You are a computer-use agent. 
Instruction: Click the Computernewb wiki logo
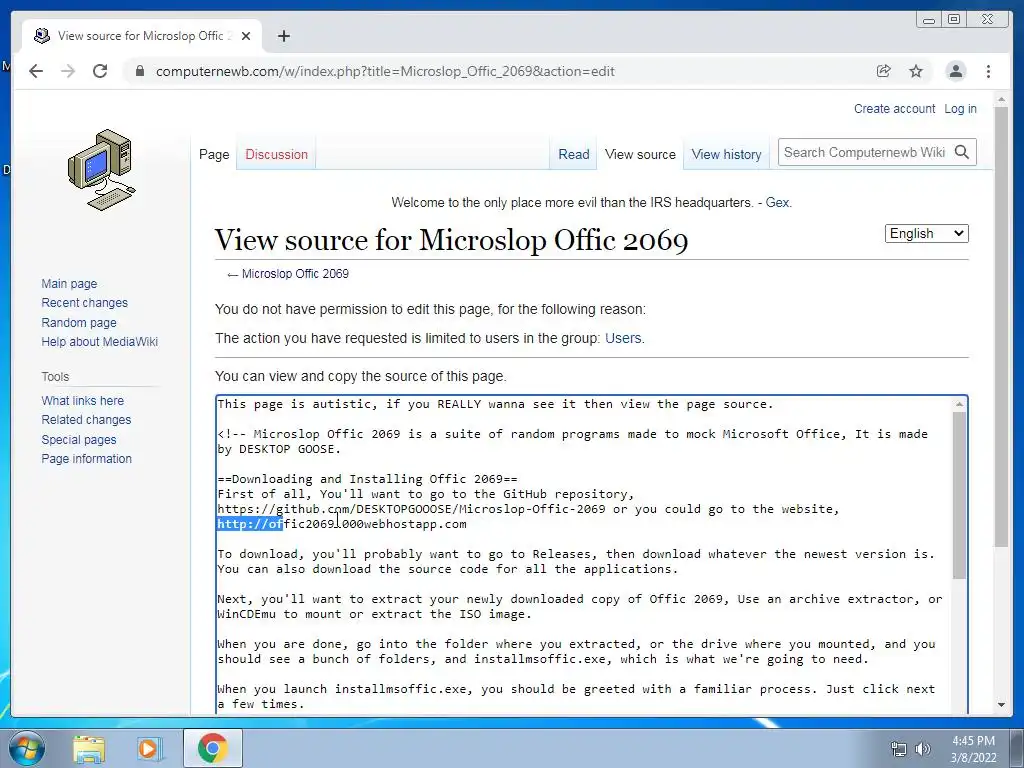pyautogui.click(x=102, y=170)
